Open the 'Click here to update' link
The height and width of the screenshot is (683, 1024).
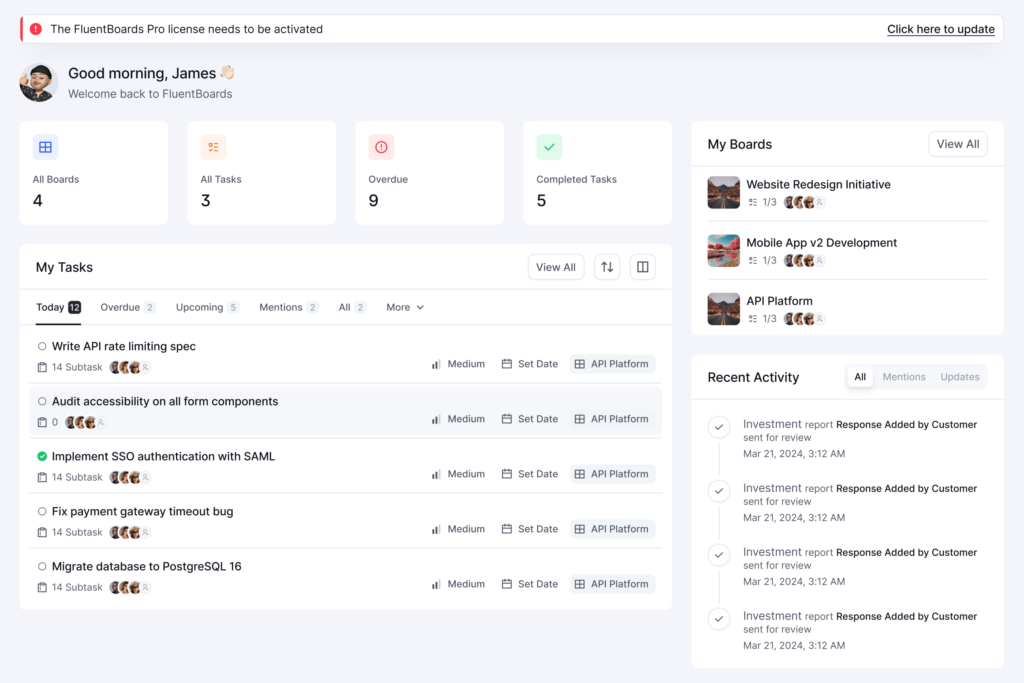[940, 29]
